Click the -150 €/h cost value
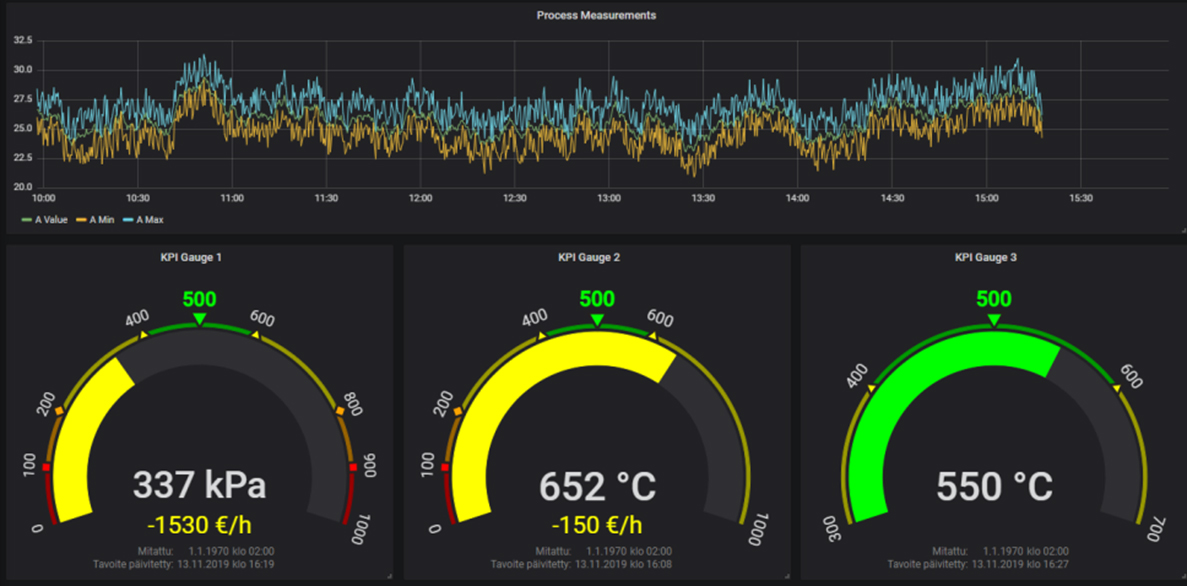This screenshot has width=1187, height=586. coord(597,524)
